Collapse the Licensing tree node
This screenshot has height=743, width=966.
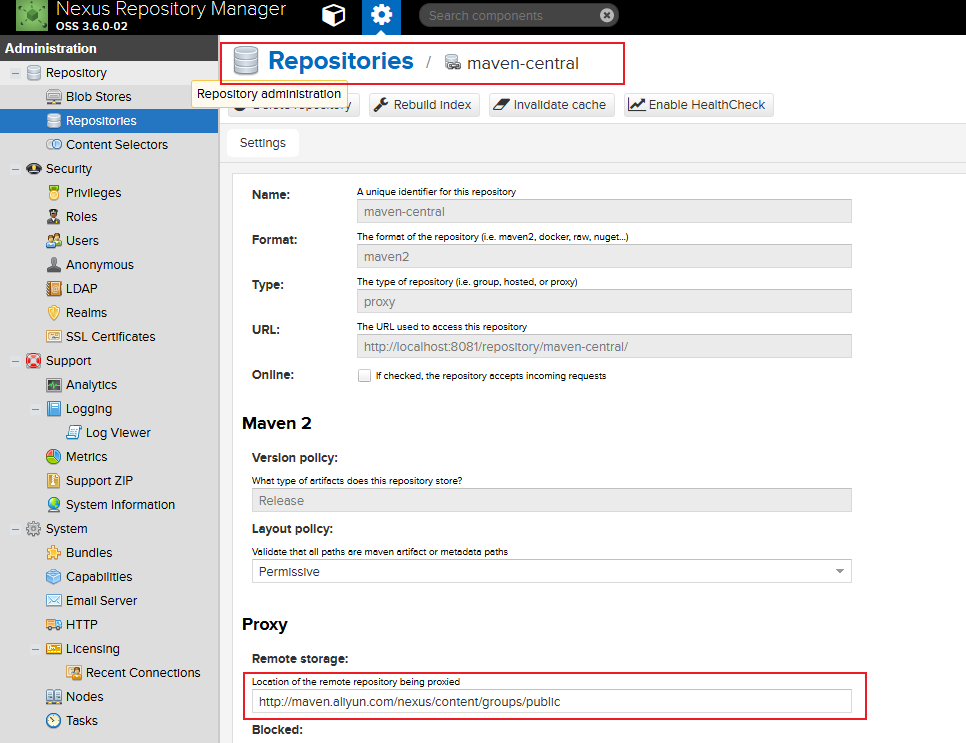[35, 649]
